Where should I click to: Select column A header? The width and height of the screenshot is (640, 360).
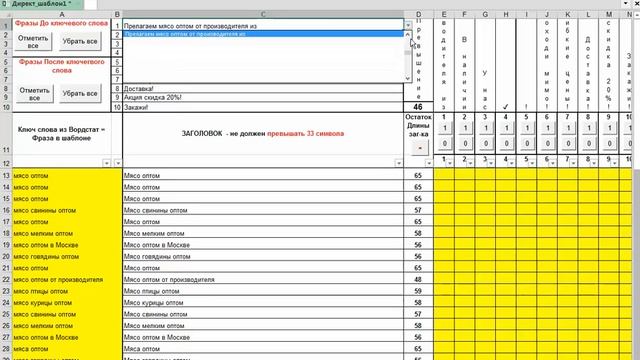coord(62,14)
